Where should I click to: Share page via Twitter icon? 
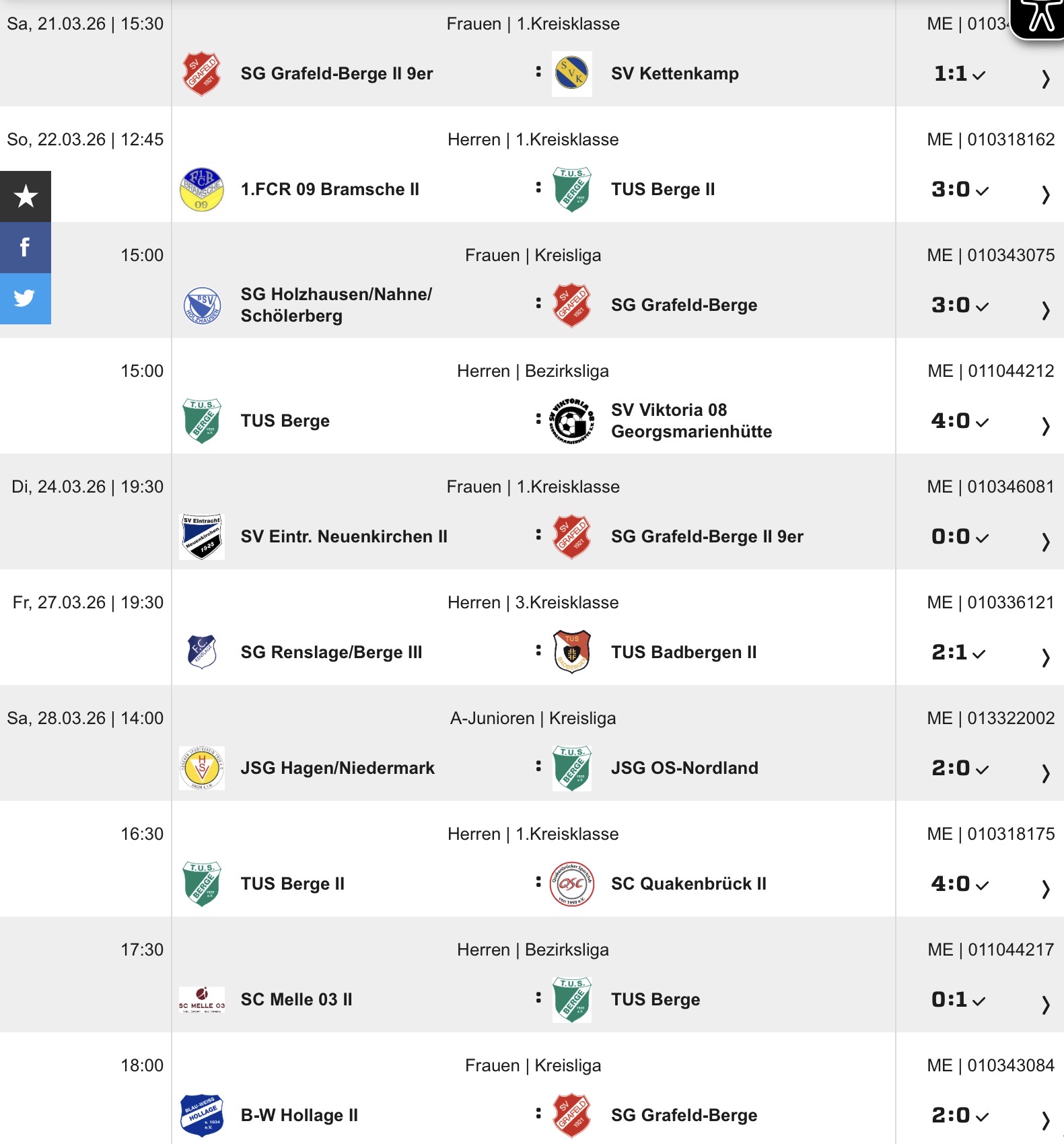point(26,298)
